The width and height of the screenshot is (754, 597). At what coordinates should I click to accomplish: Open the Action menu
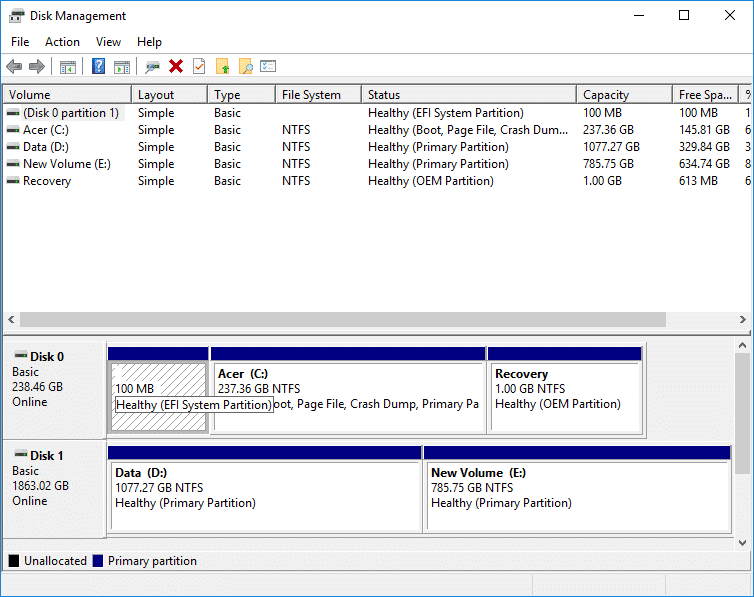(x=62, y=42)
